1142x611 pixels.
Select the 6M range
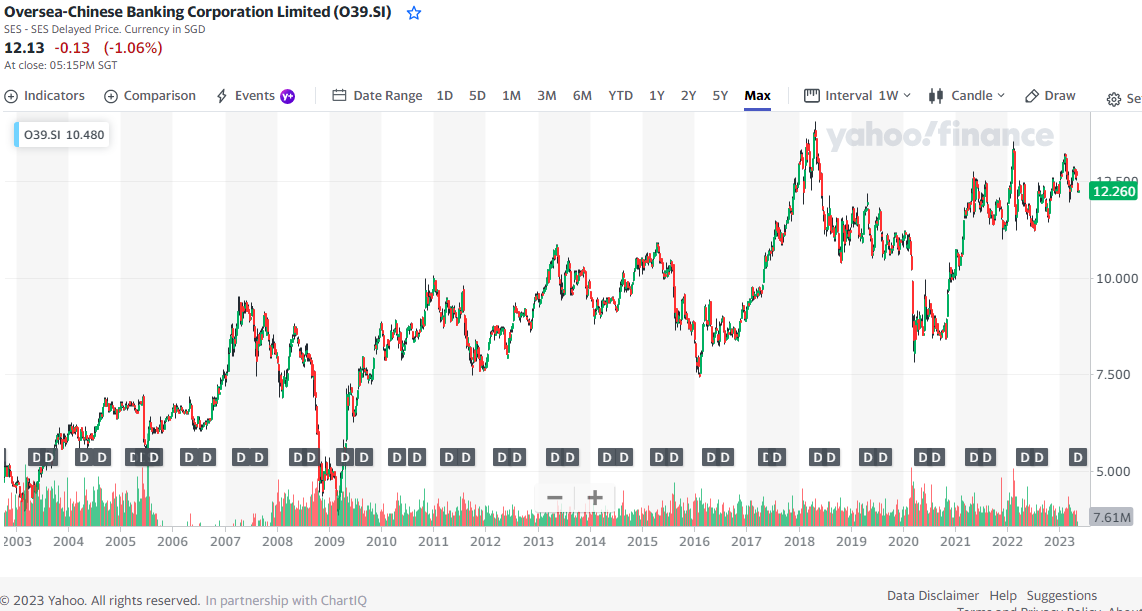point(582,95)
